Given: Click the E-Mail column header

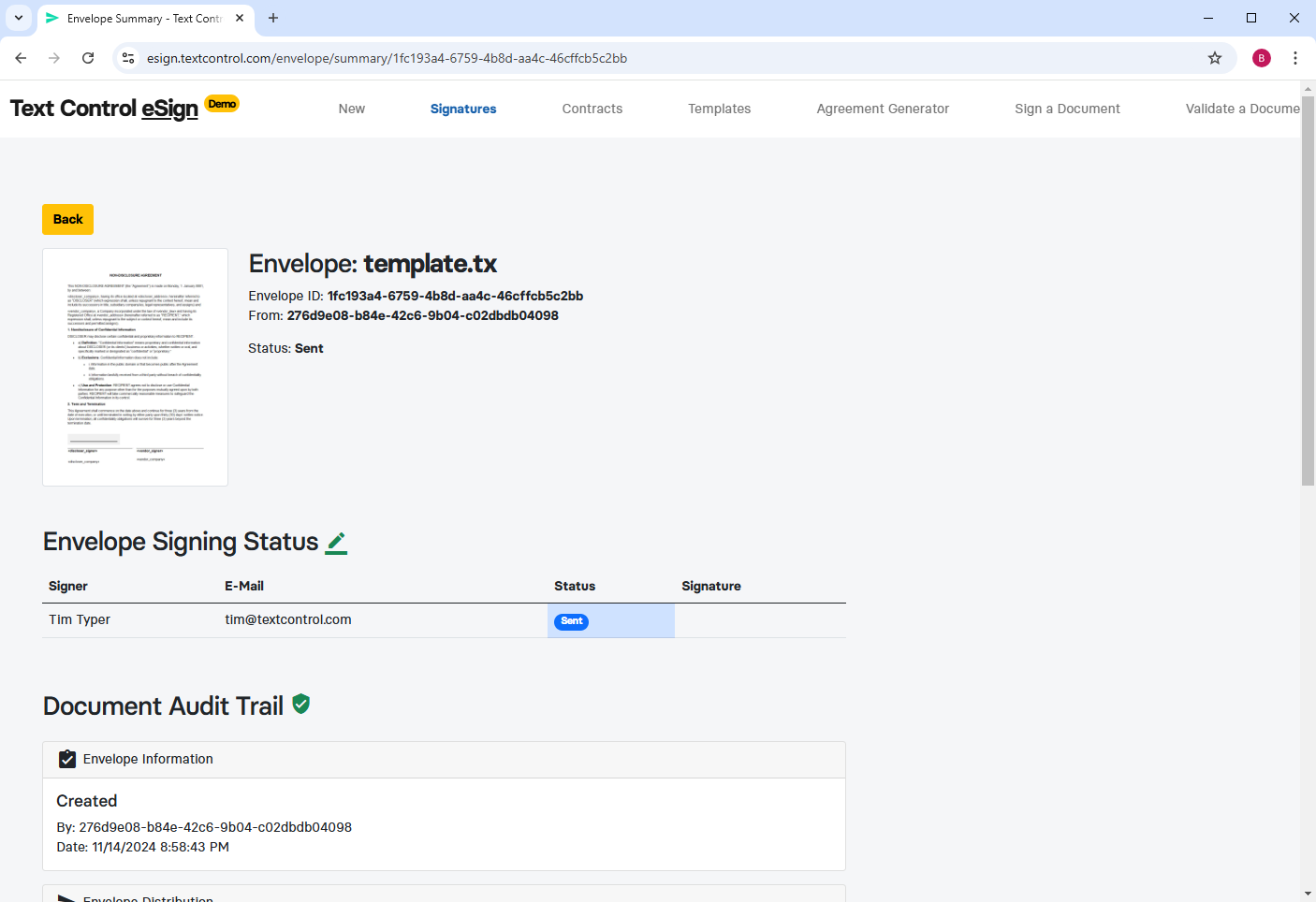Looking at the screenshot, I should pyautogui.click(x=244, y=586).
